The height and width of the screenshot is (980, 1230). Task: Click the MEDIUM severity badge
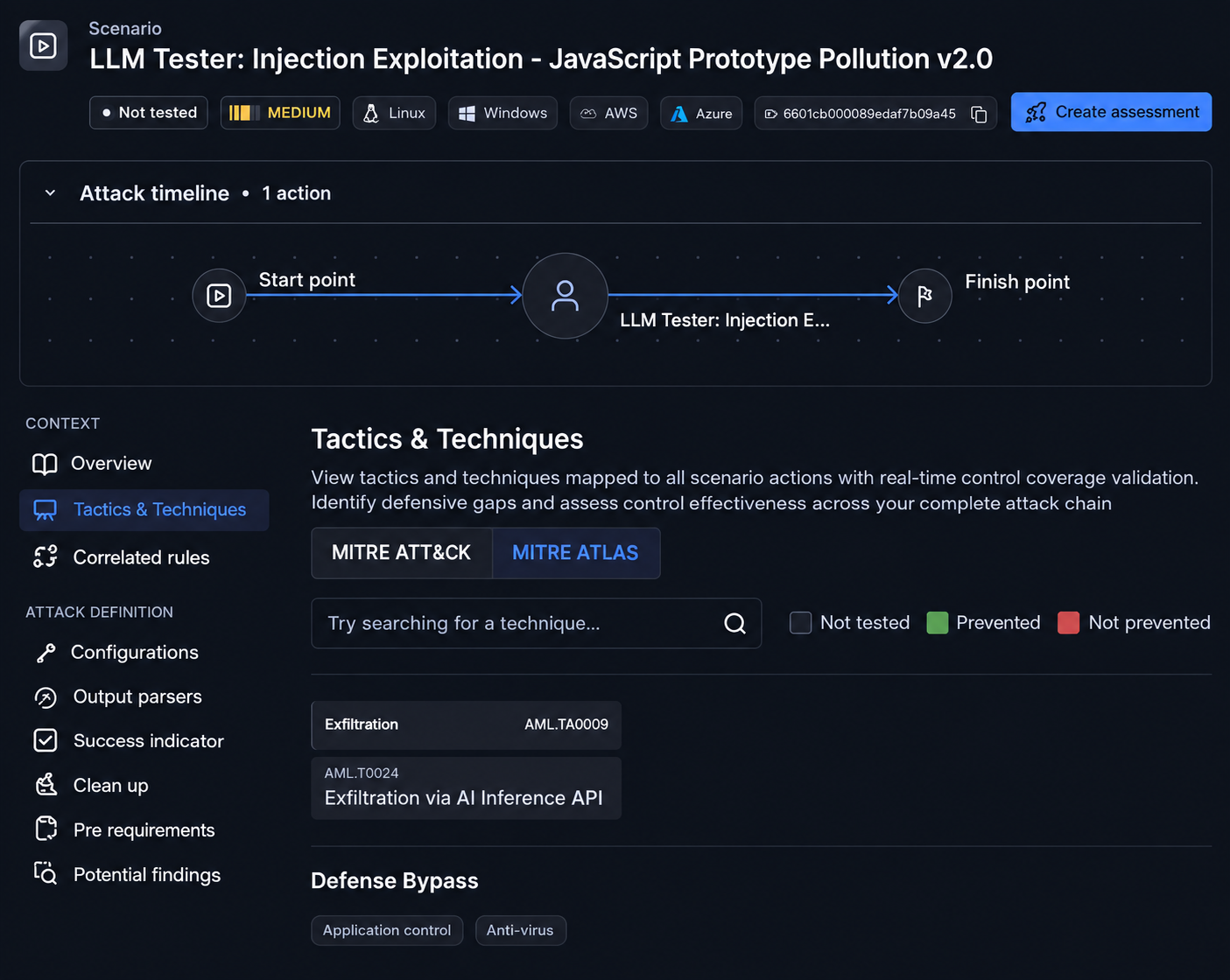coord(280,113)
